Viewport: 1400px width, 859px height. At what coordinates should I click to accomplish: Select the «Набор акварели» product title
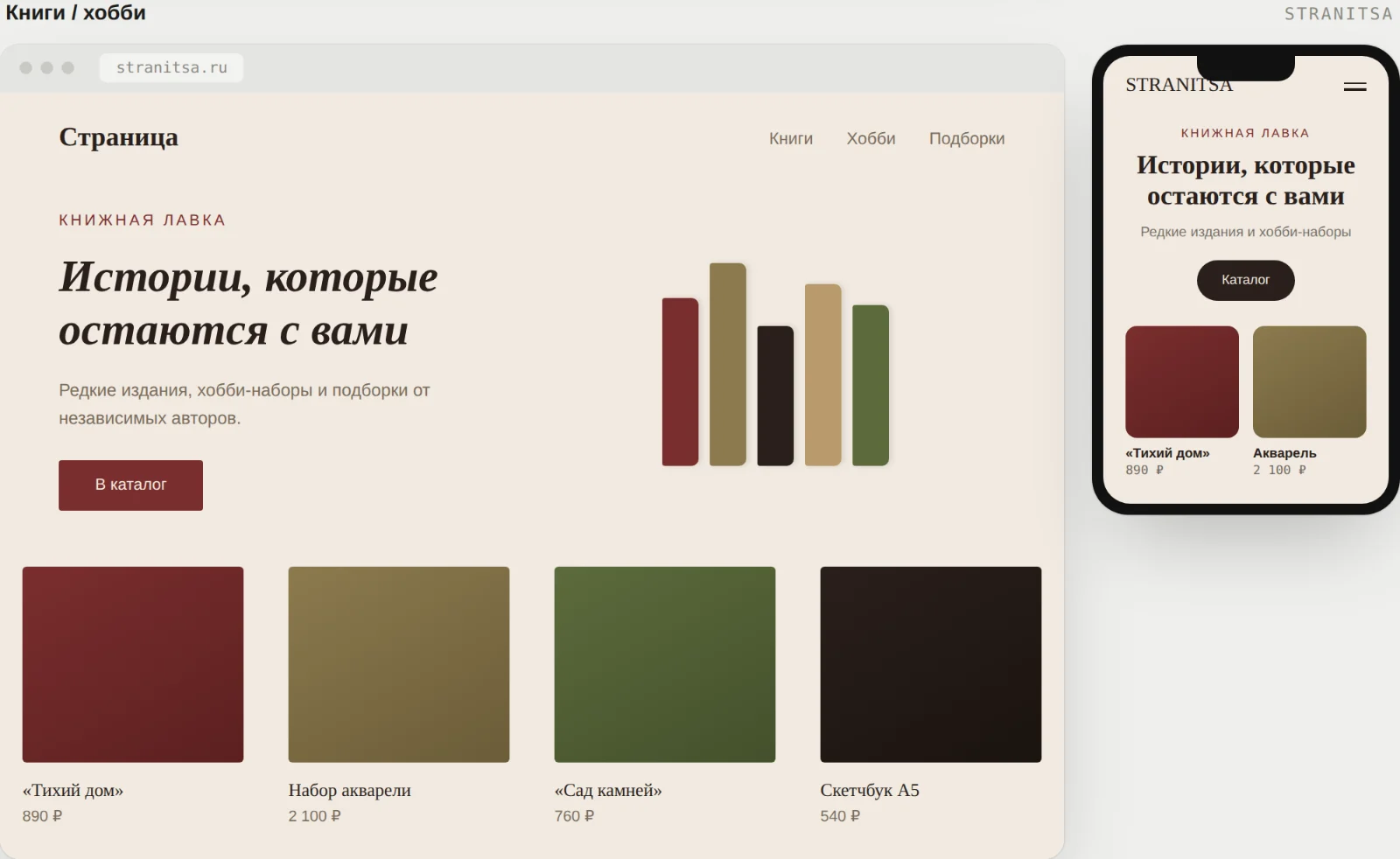click(350, 790)
